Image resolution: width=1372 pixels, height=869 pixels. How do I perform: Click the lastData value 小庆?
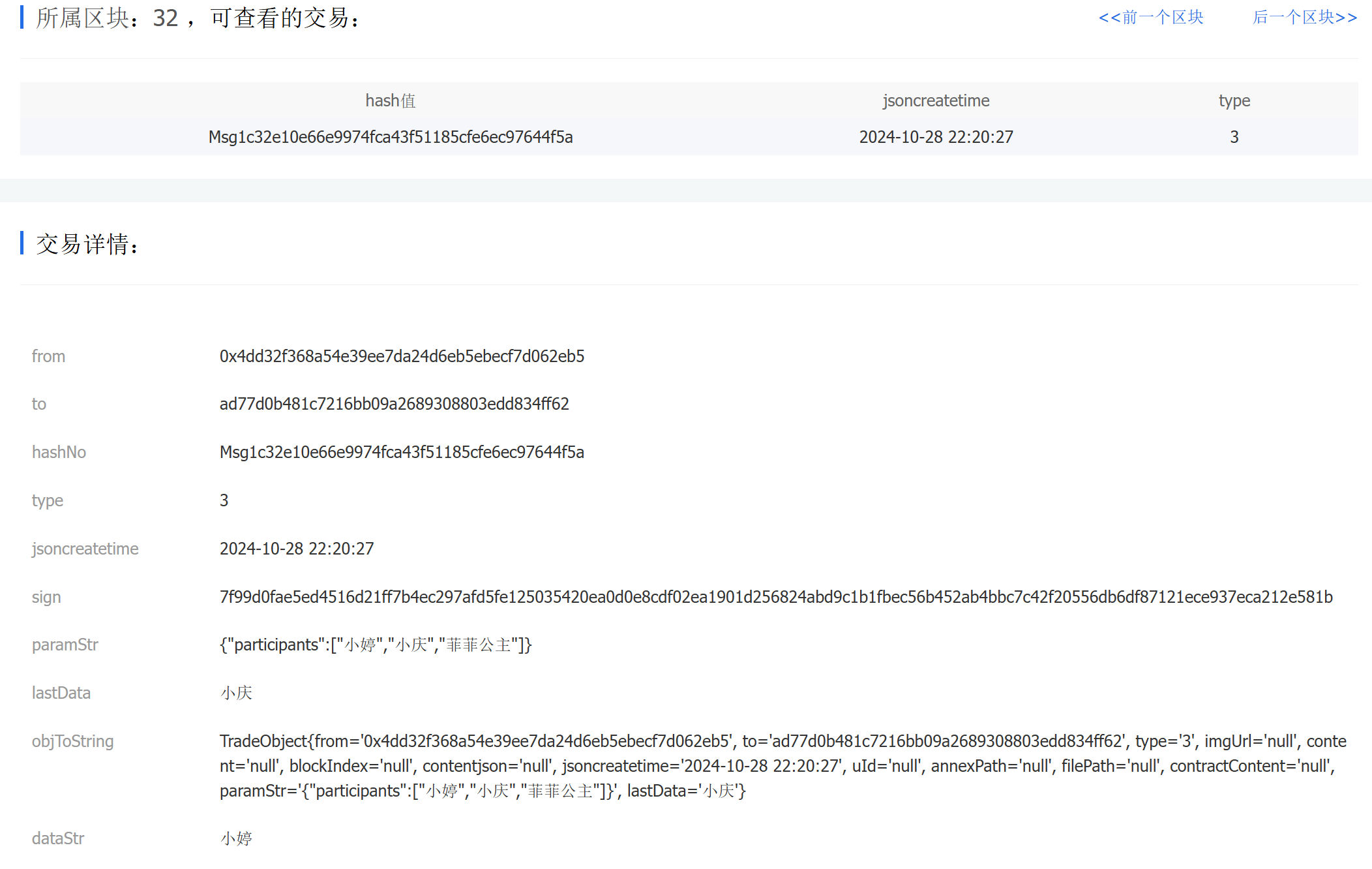236,693
